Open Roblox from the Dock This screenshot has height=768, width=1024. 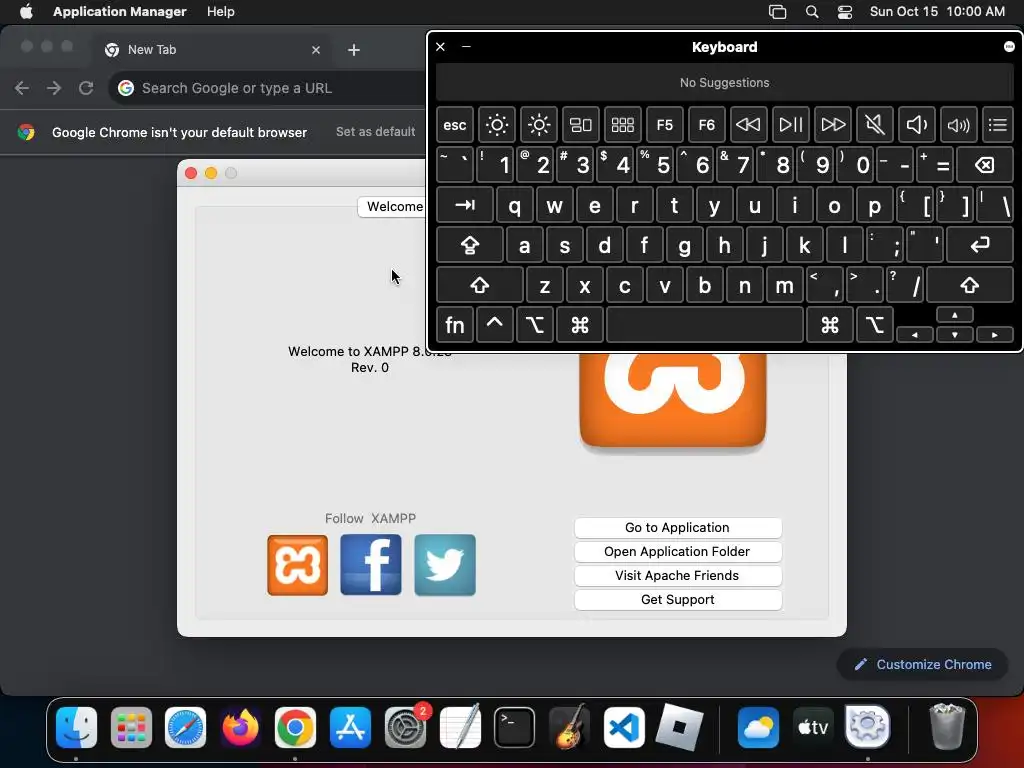pos(679,728)
